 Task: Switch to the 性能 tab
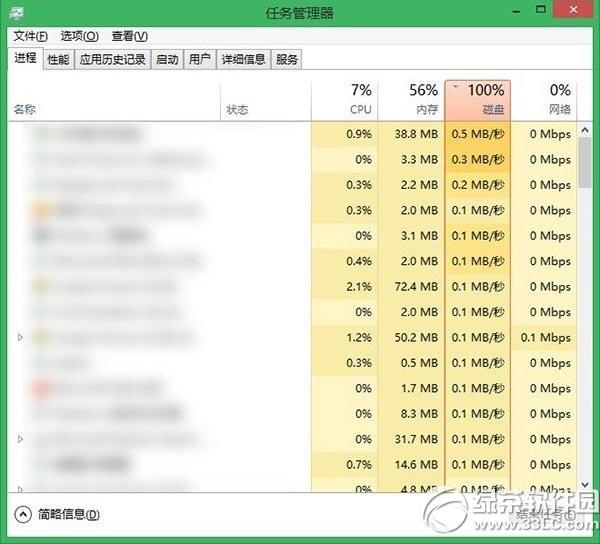(x=58, y=59)
